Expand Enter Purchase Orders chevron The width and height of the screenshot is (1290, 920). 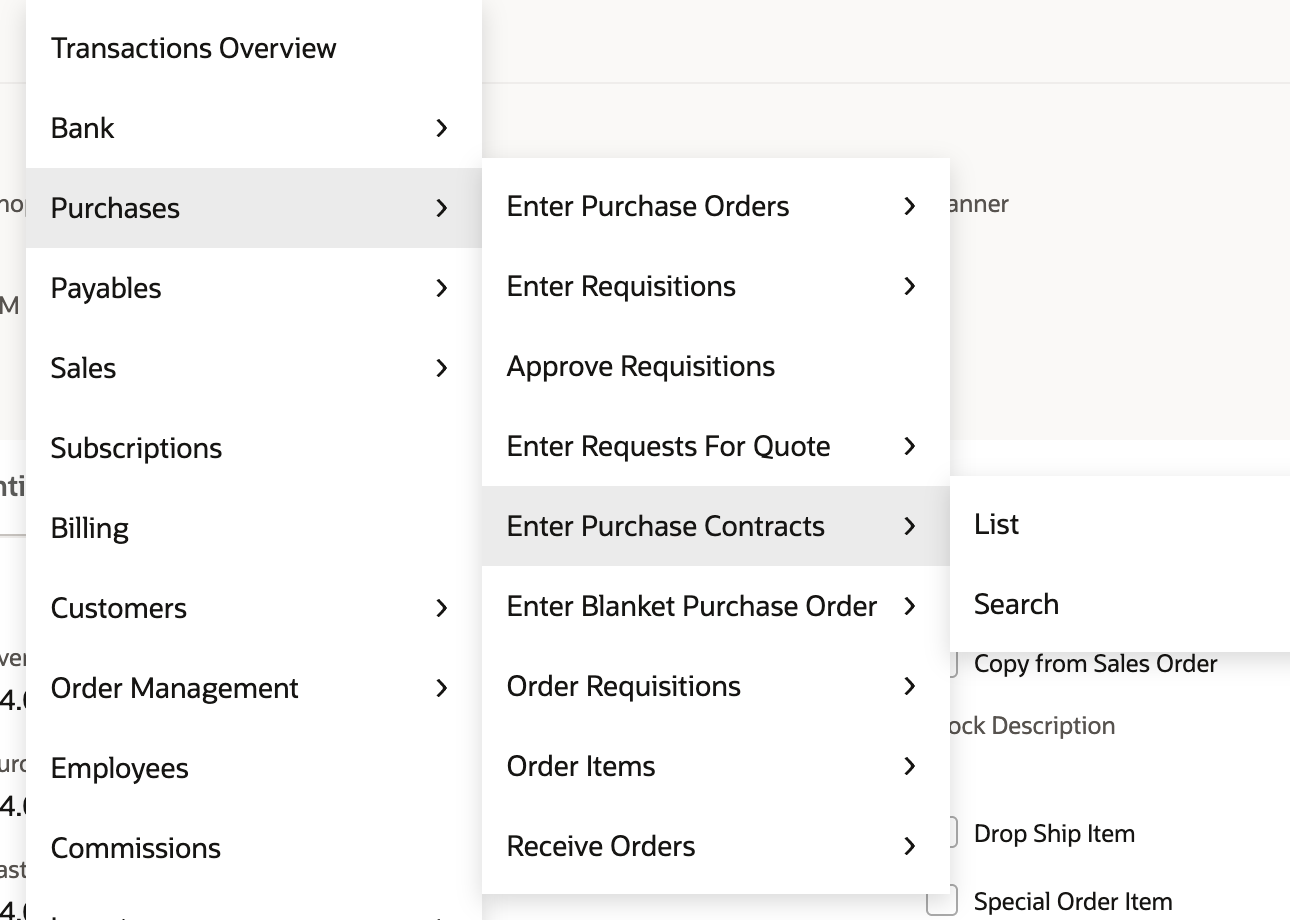click(909, 206)
